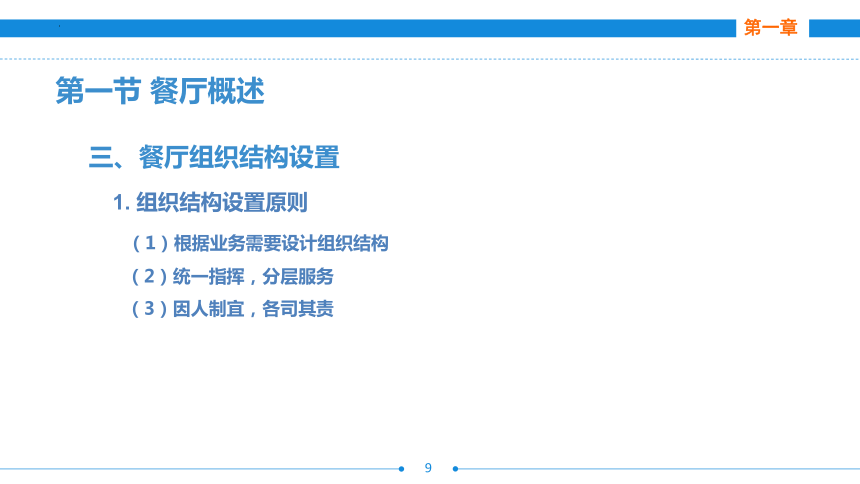Click the subheading 三、餐厅组织结构设置
Viewport: 860px width, 484px height.
click(x=214, y=157)
